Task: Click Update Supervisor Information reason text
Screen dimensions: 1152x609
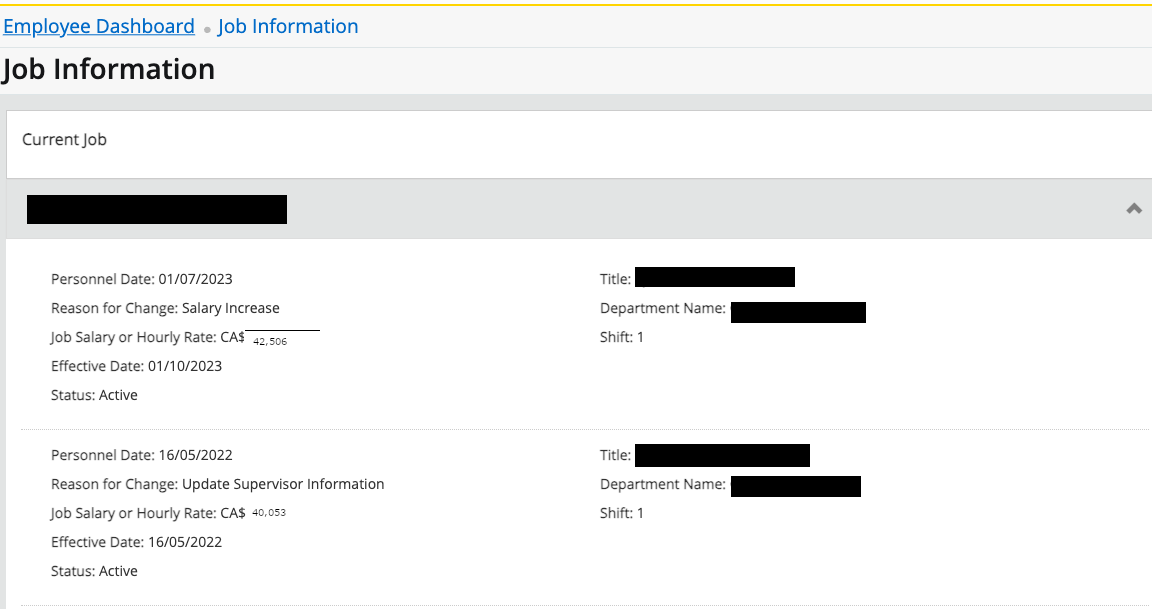Action: point(282,484)
